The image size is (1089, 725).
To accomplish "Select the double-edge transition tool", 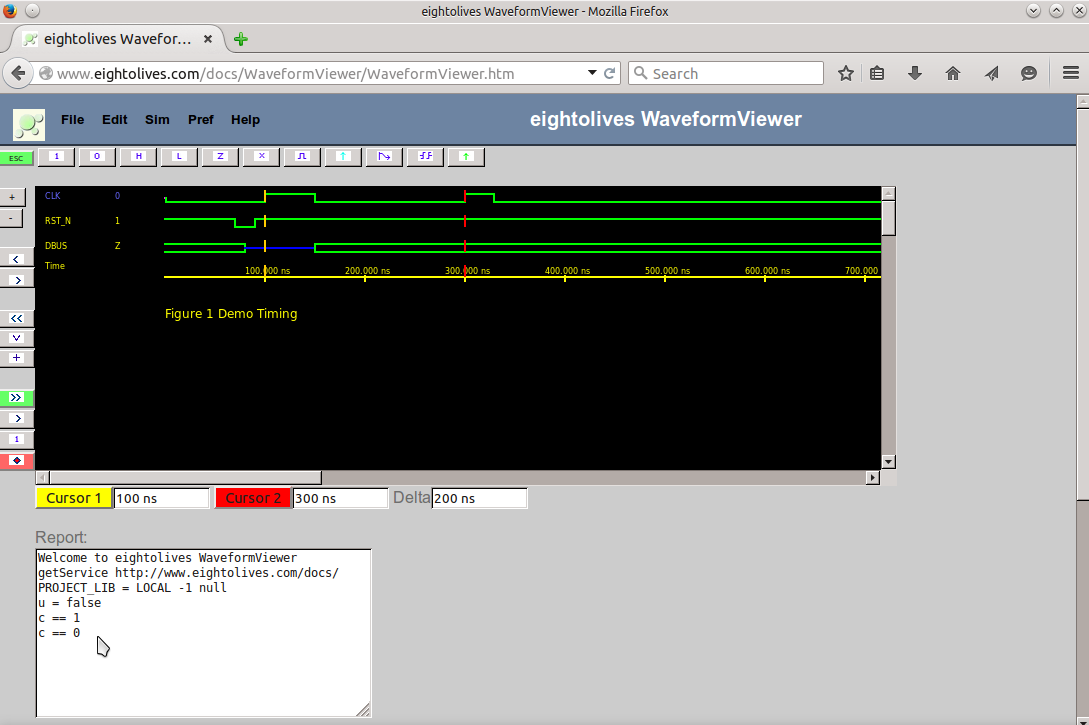I will [x=425, y=156].
